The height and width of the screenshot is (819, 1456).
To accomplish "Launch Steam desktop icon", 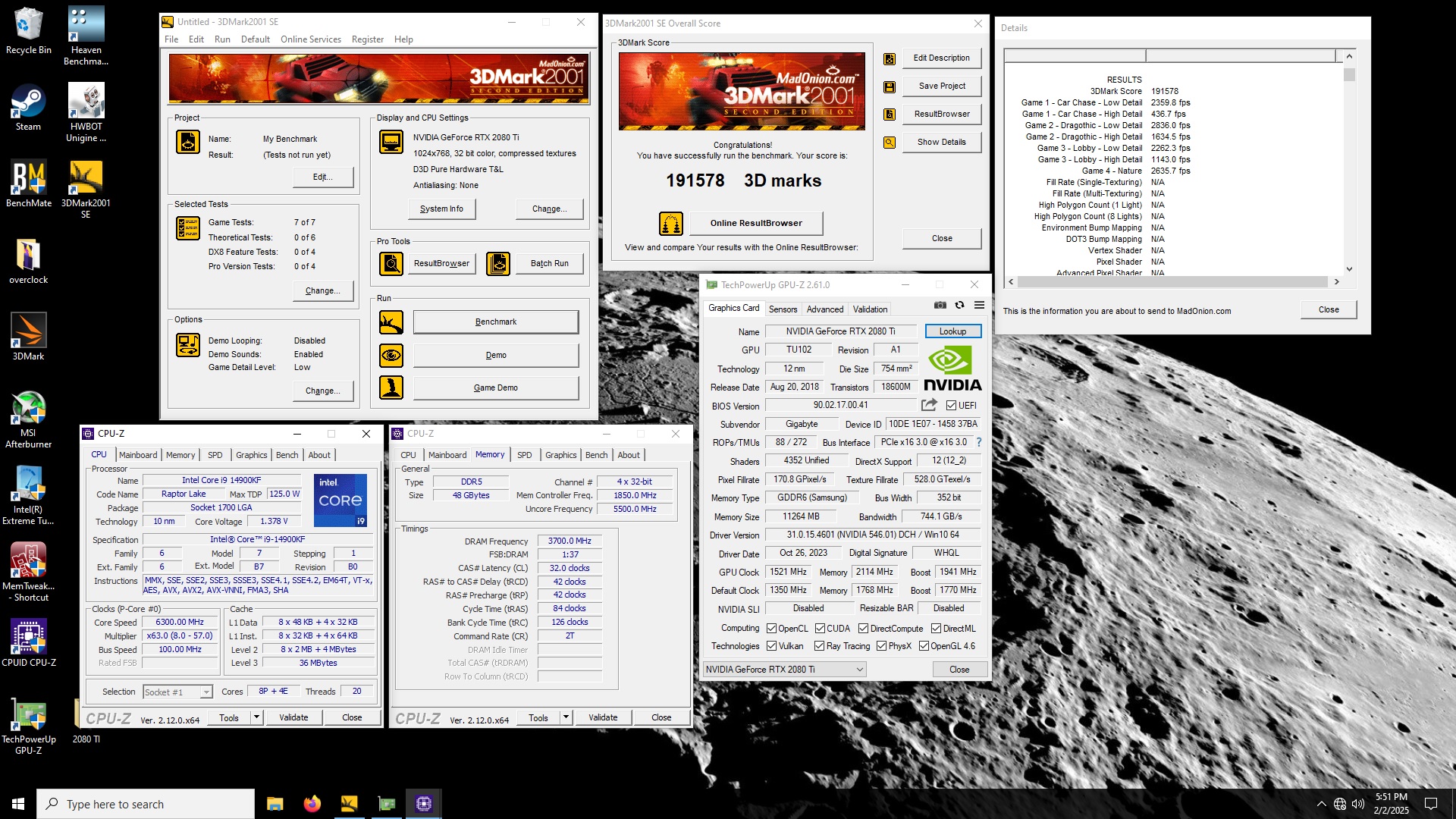I will 28,108.
